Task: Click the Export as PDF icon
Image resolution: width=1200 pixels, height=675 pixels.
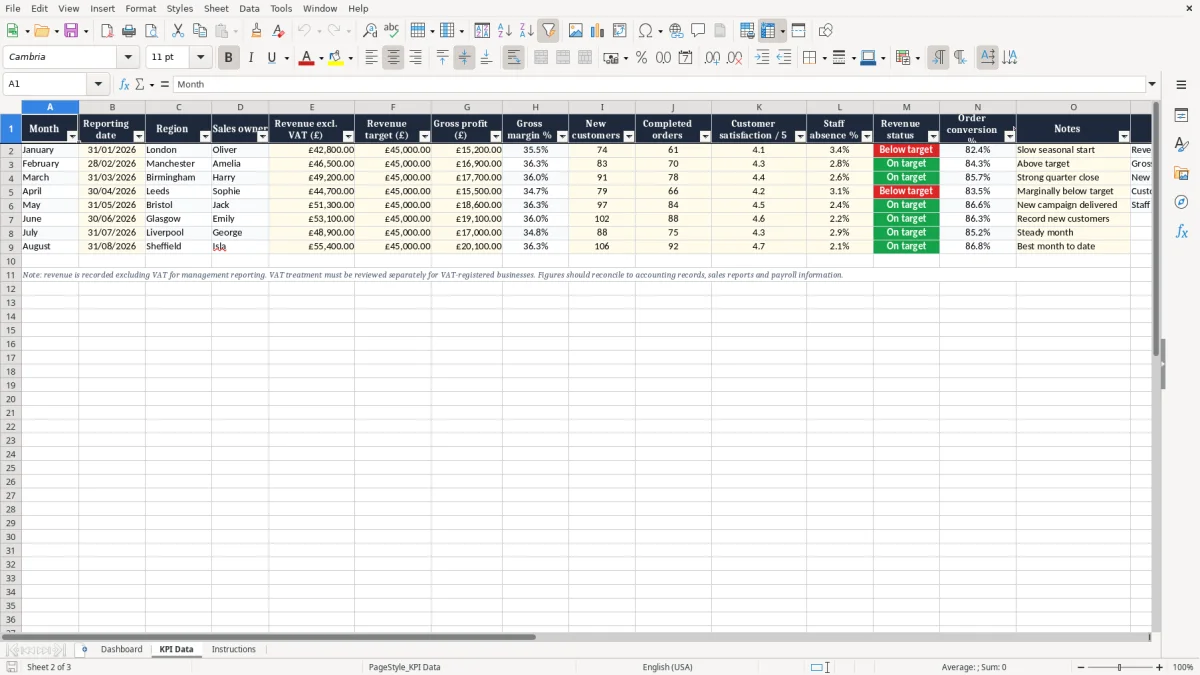Action: (107, 31)
